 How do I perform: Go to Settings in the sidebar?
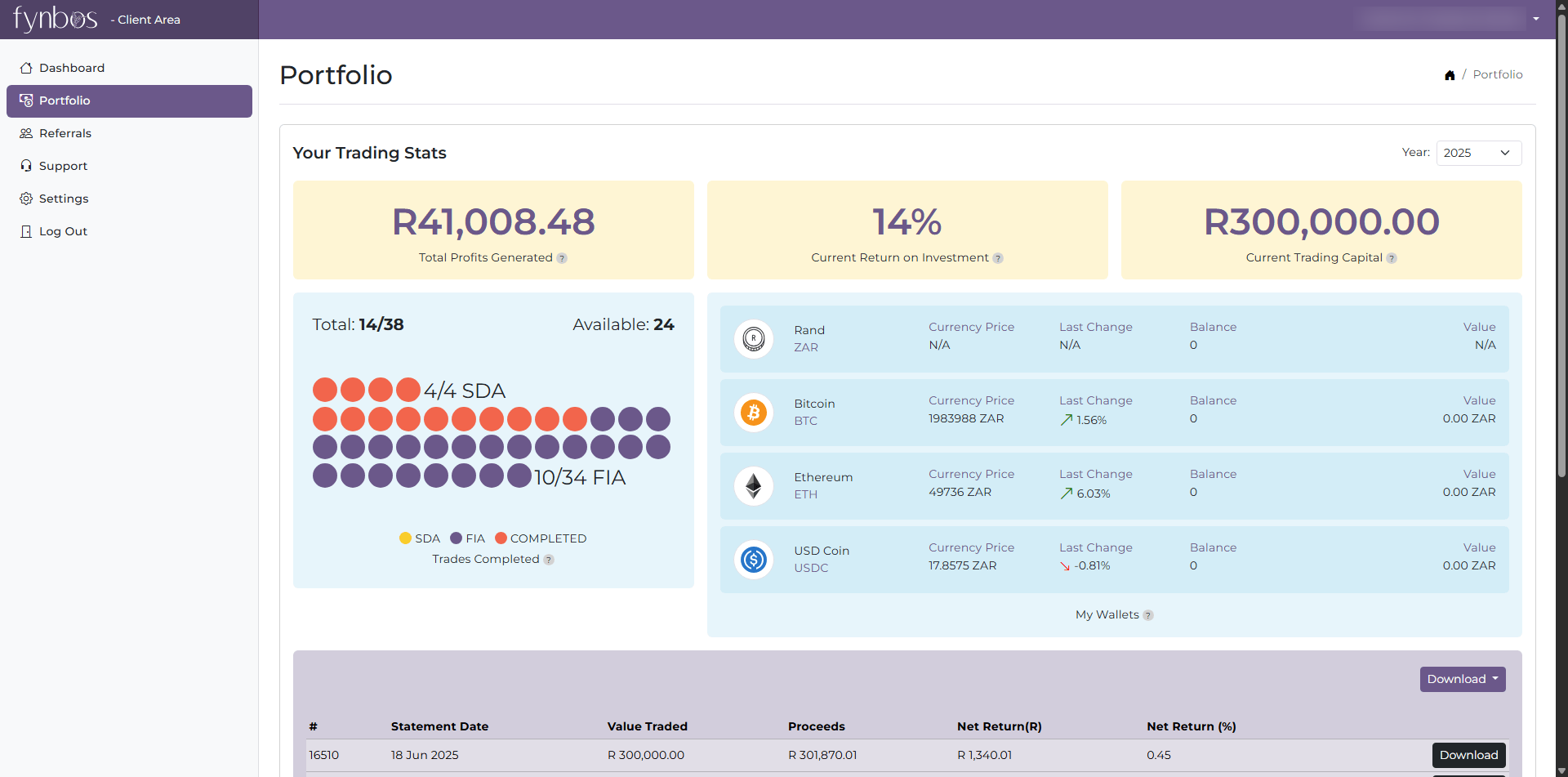click(x=64, y=199)
